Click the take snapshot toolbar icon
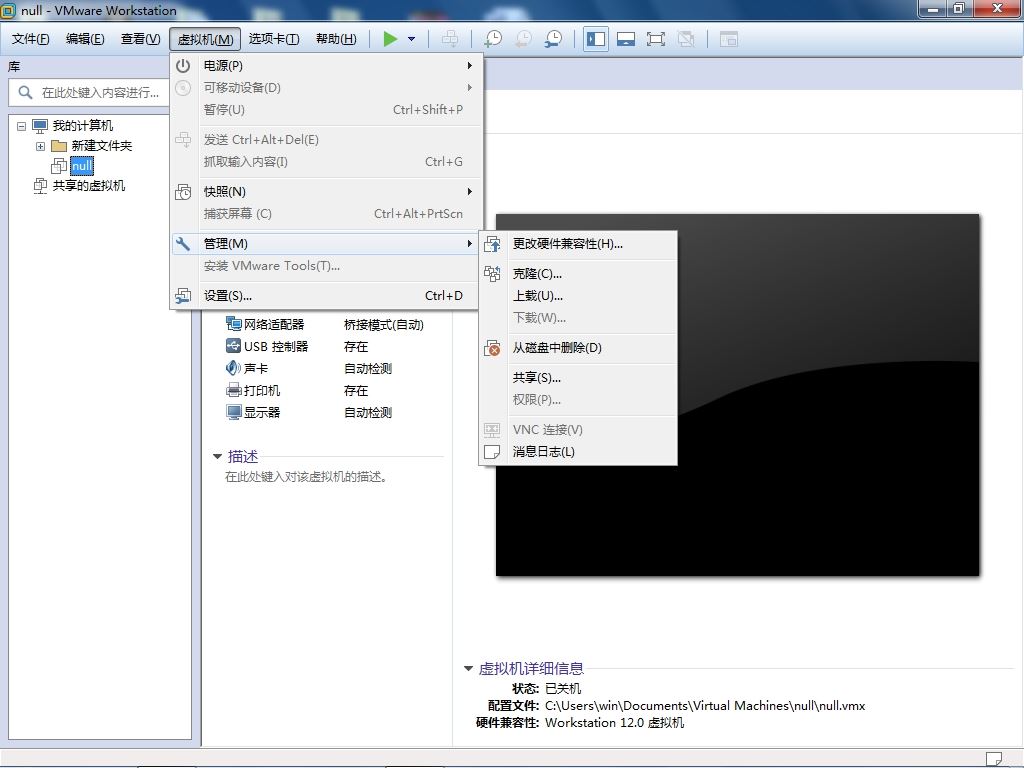1024x768 pixels. [493, 39]
